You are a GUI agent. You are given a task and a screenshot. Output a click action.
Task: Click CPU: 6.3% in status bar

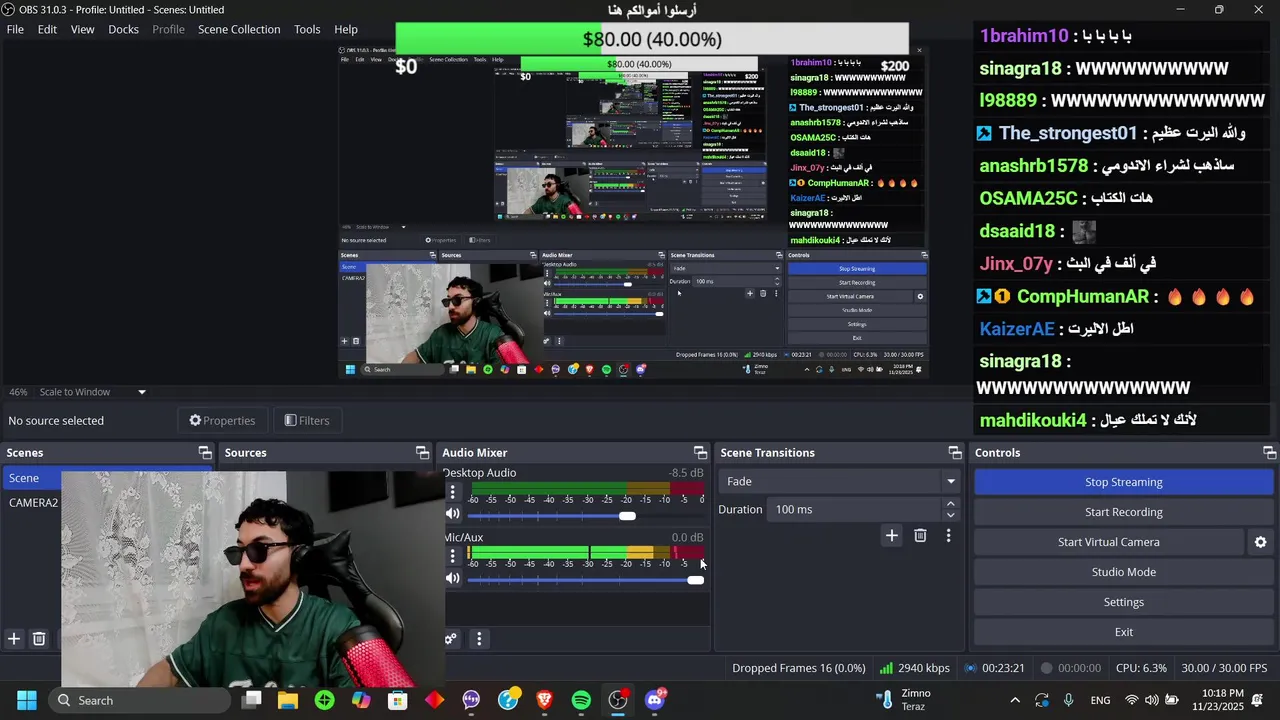[1141, 668]
